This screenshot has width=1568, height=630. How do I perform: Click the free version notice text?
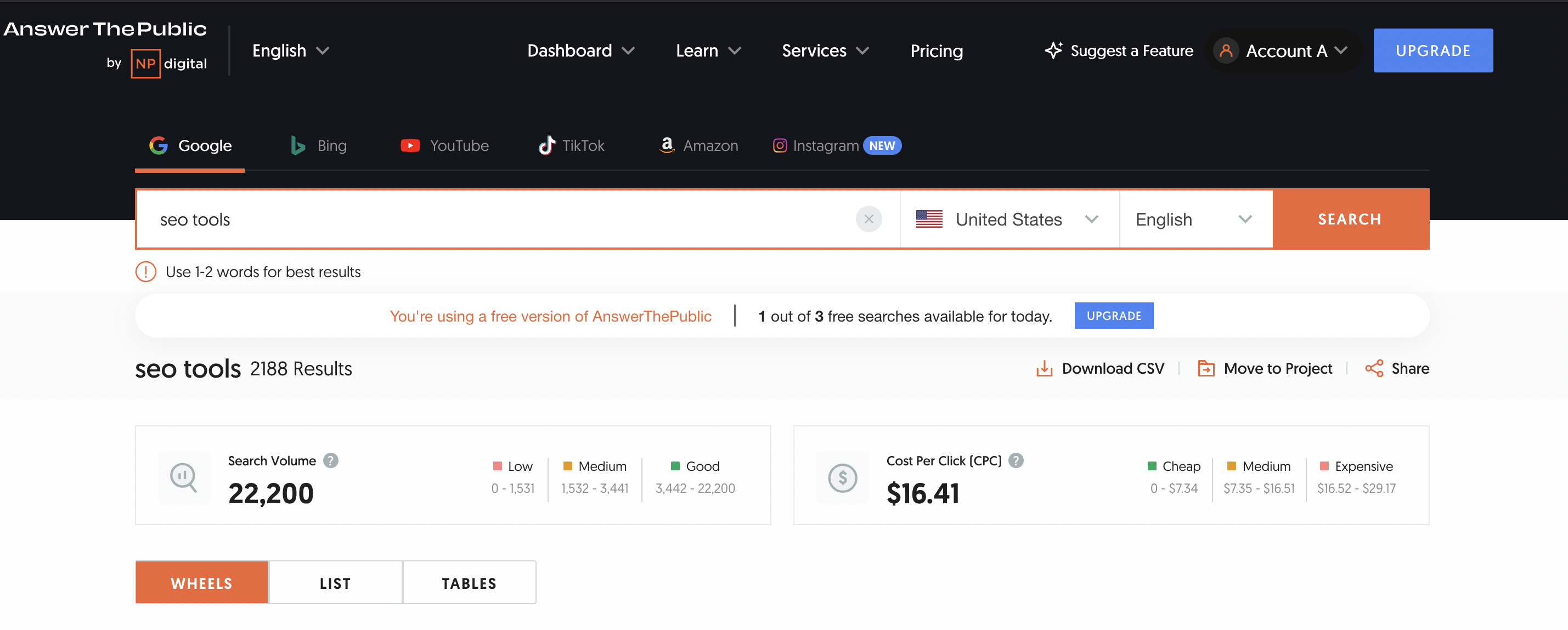pyautogui.click(x=550, y=316)
